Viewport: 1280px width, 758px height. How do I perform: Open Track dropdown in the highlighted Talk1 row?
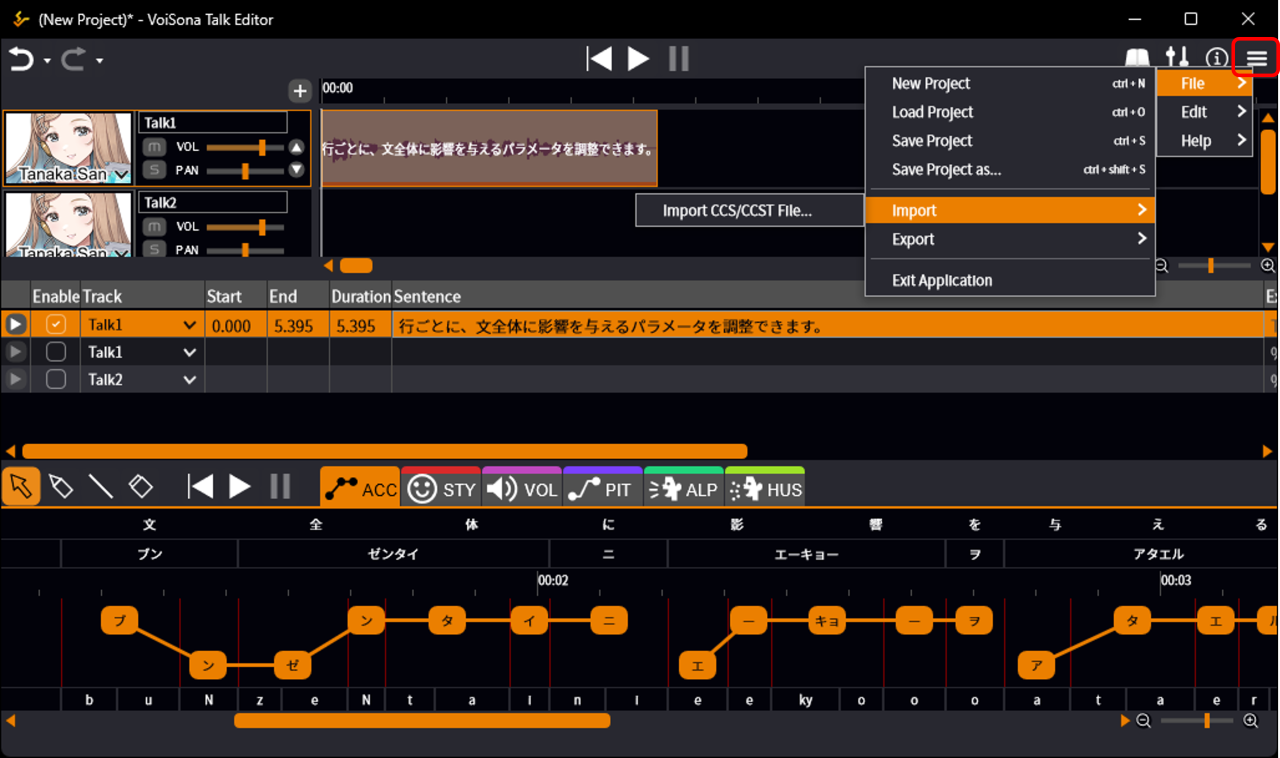pyautogui.click(x=189, y=325)
